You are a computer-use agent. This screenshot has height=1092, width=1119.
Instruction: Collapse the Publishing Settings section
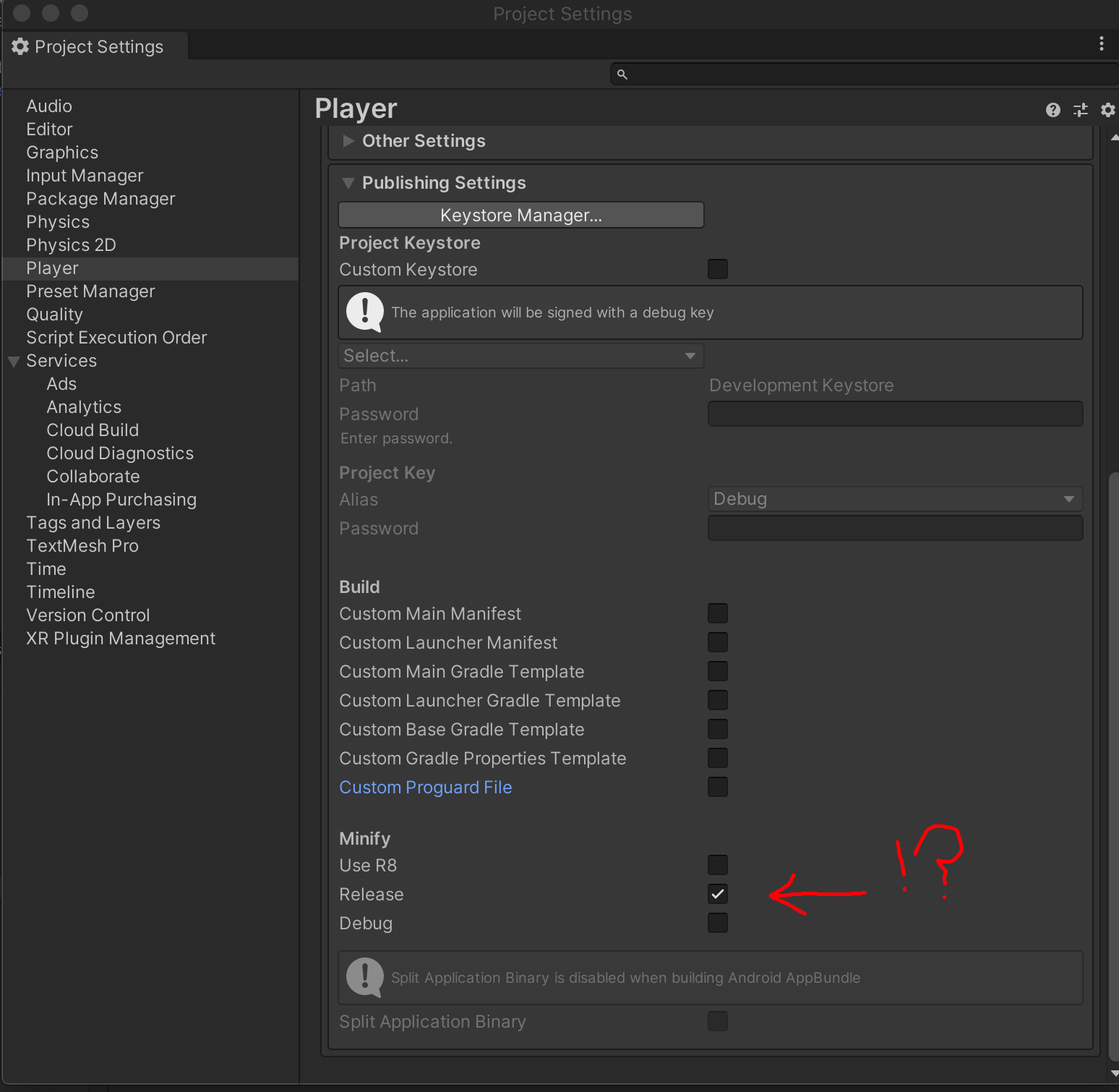pyautogui.click(x=348, y=183)
